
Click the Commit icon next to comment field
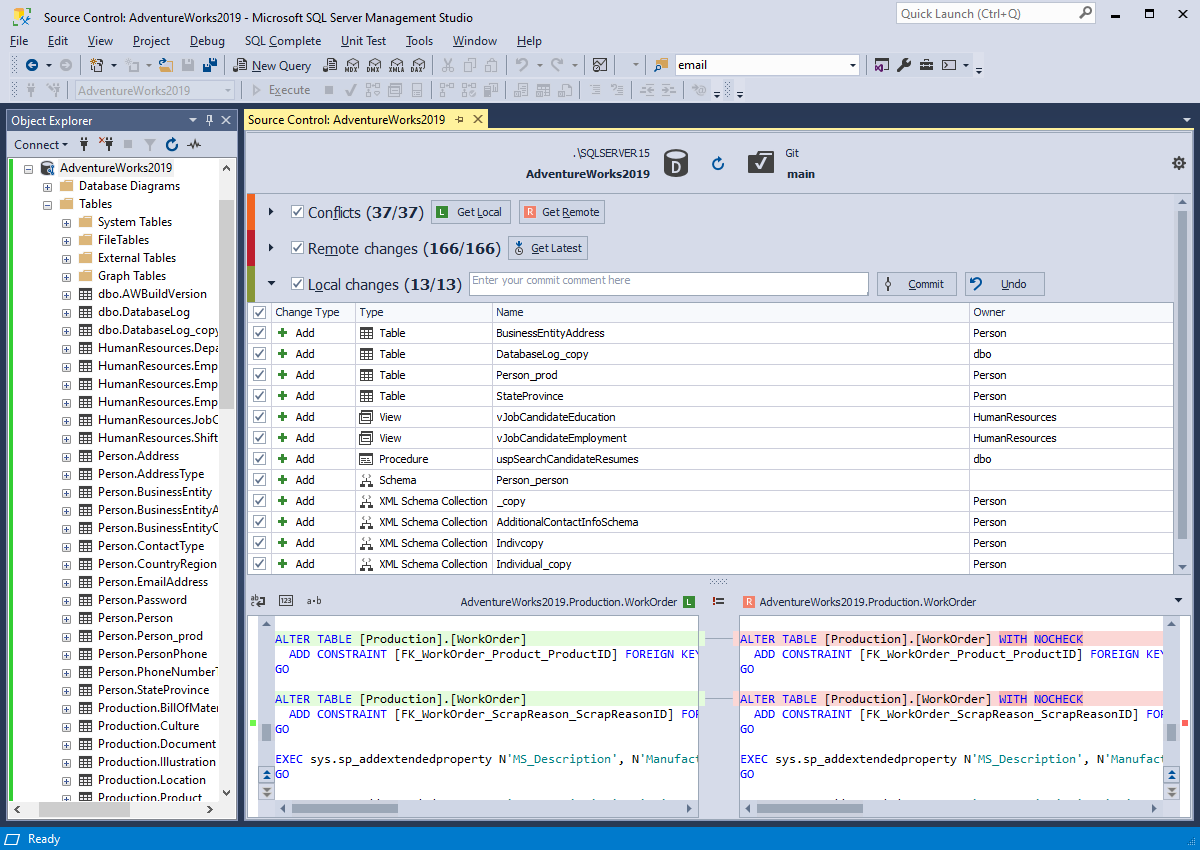(x=889, y=283)
